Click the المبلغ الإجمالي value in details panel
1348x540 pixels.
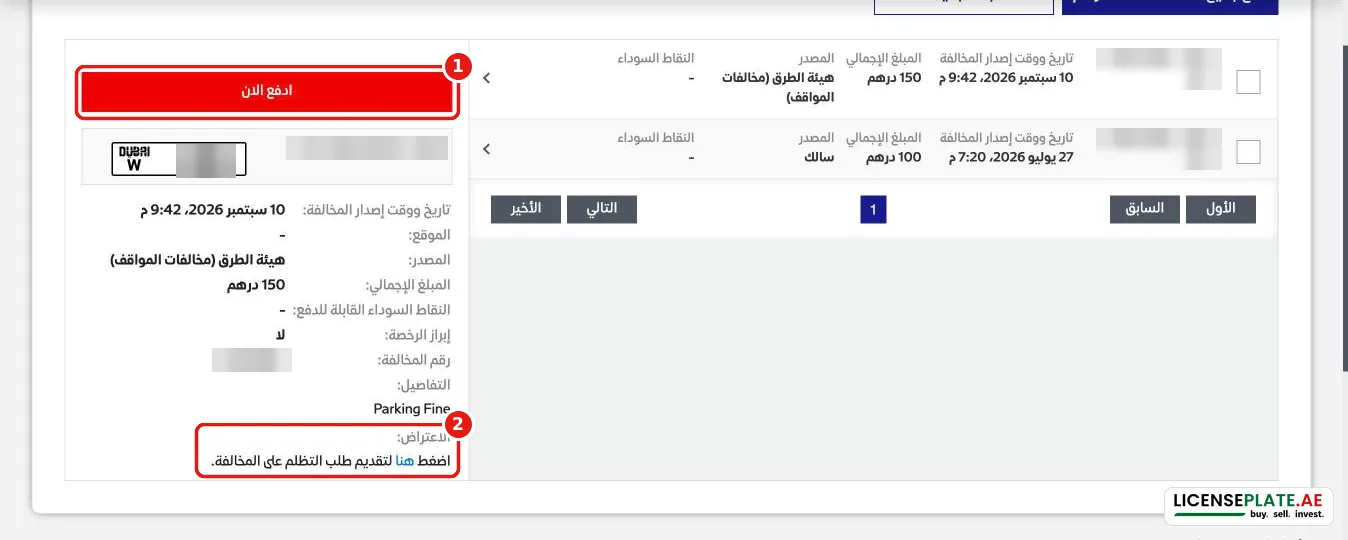tap(256, 285)
